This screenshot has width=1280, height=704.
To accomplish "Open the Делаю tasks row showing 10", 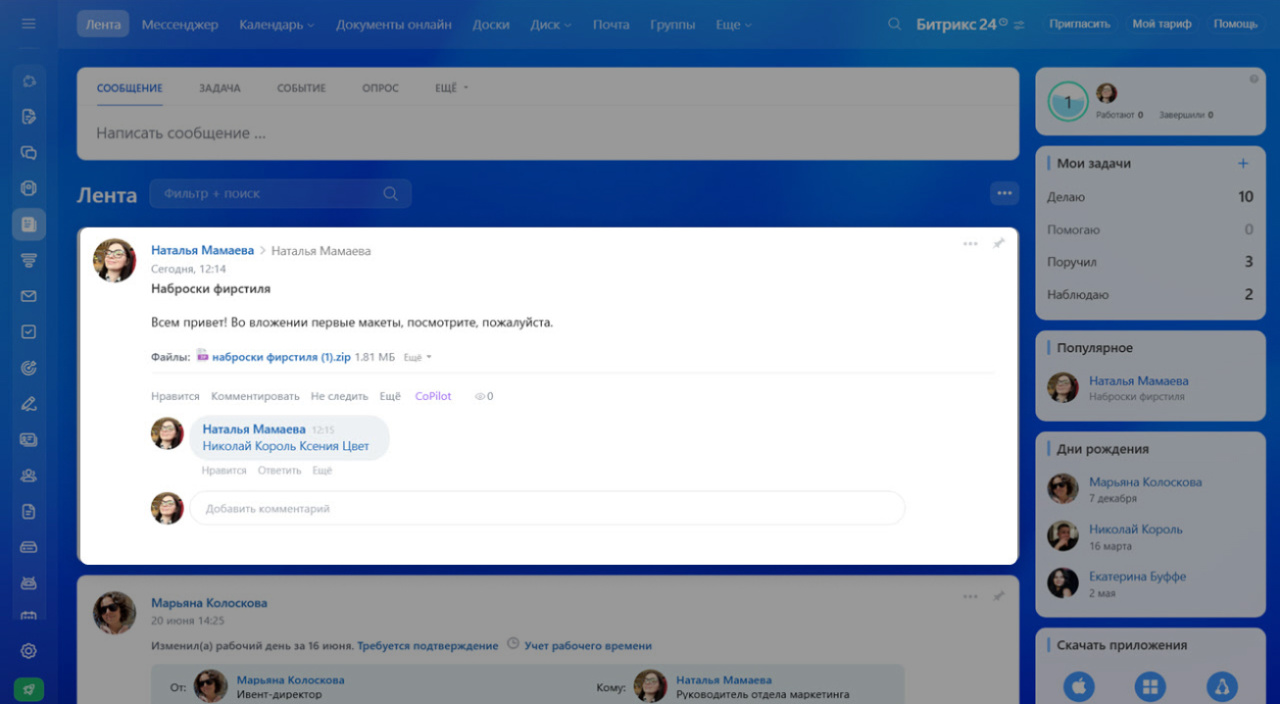I will pos(1150,197).
